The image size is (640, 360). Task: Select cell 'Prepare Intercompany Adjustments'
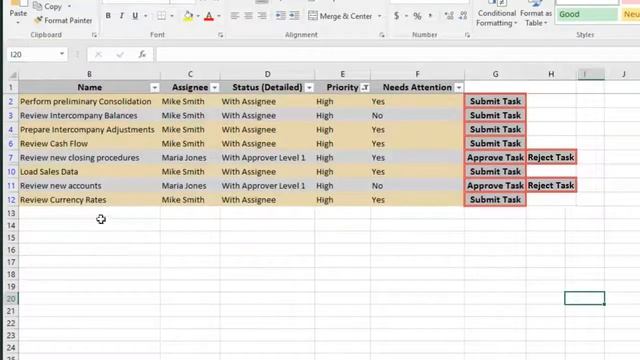coord(89,130)
